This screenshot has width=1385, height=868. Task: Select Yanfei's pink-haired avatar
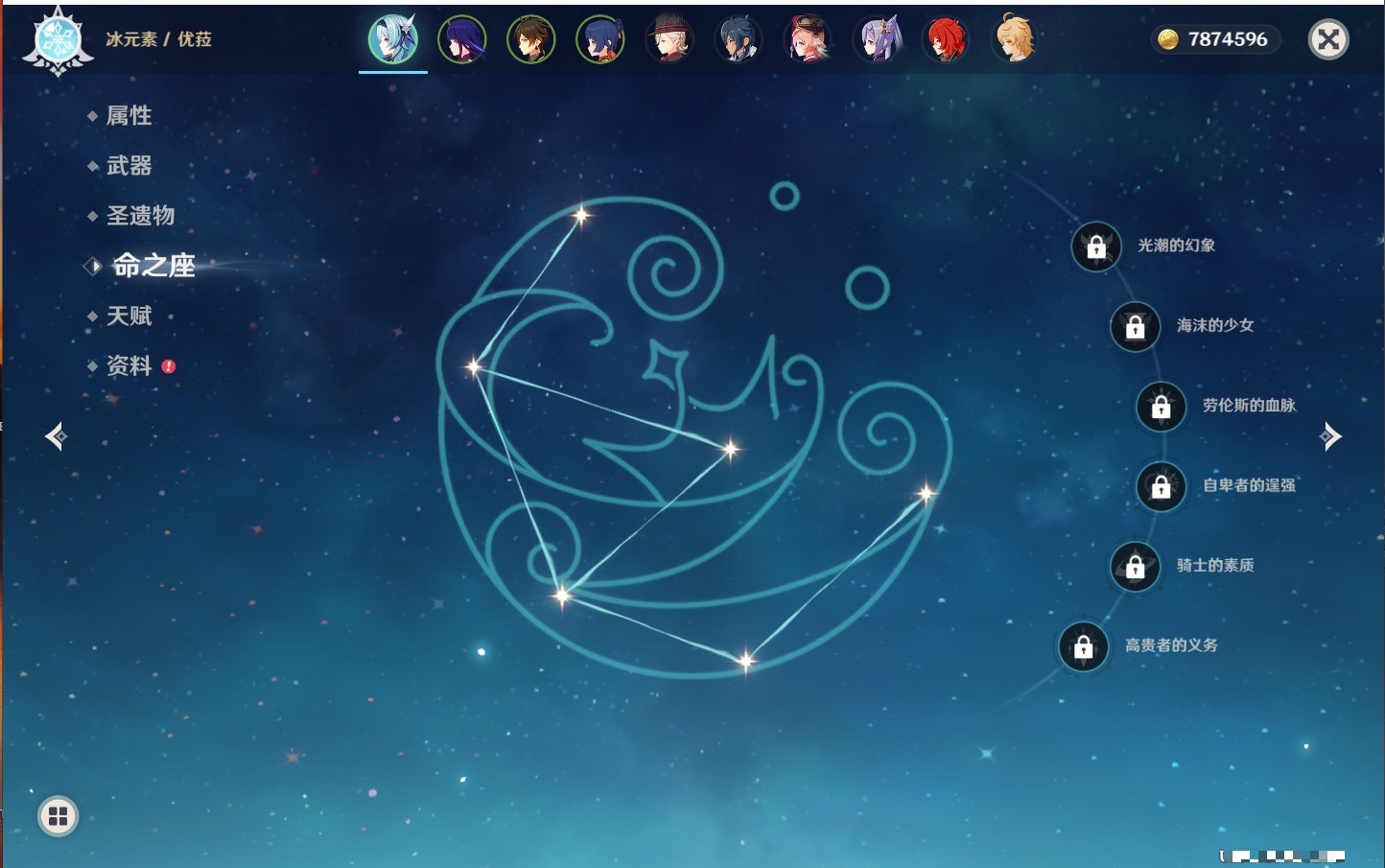(x=808, y=40)
